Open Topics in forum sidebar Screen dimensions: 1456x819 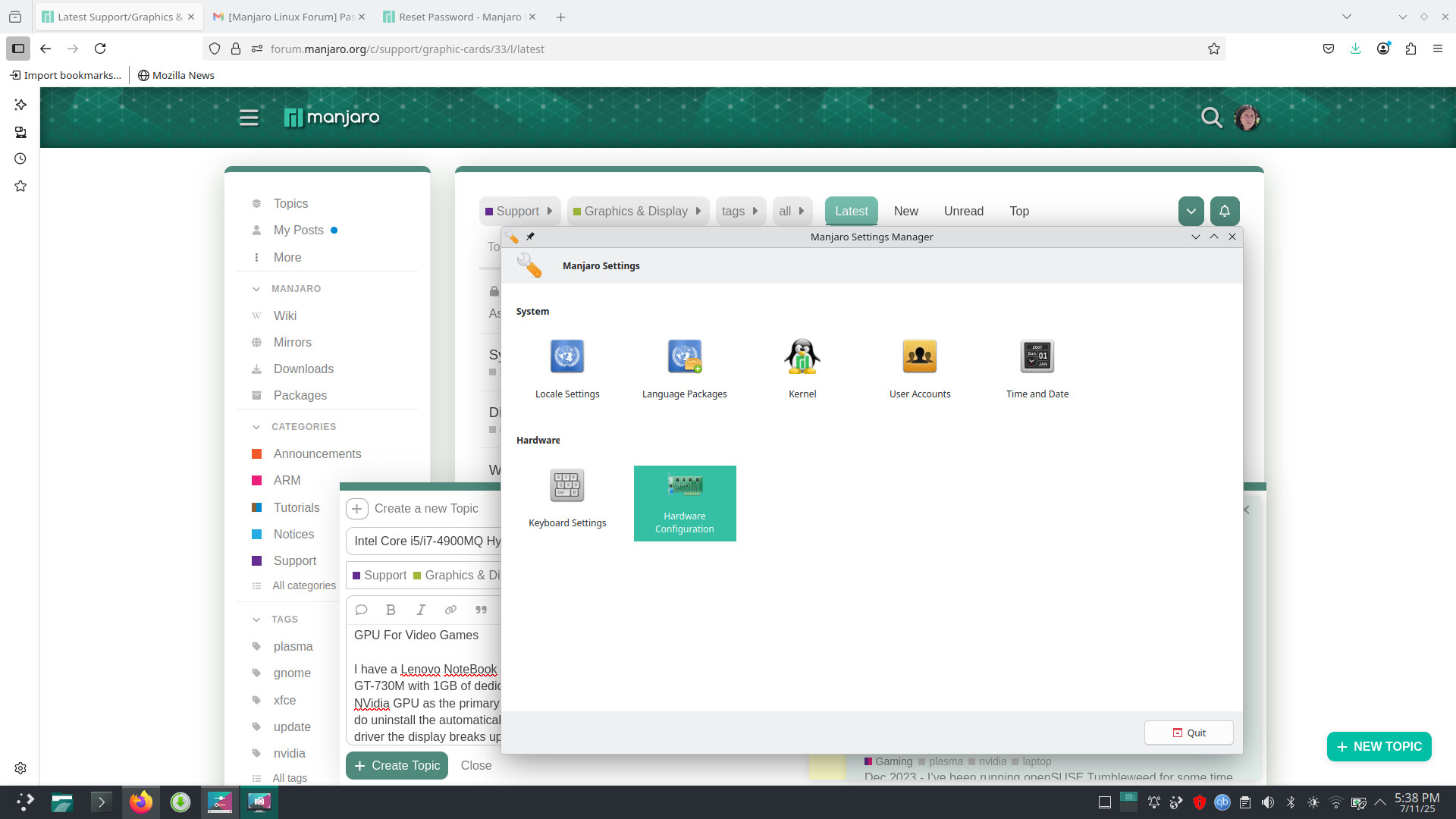point(290,203)
